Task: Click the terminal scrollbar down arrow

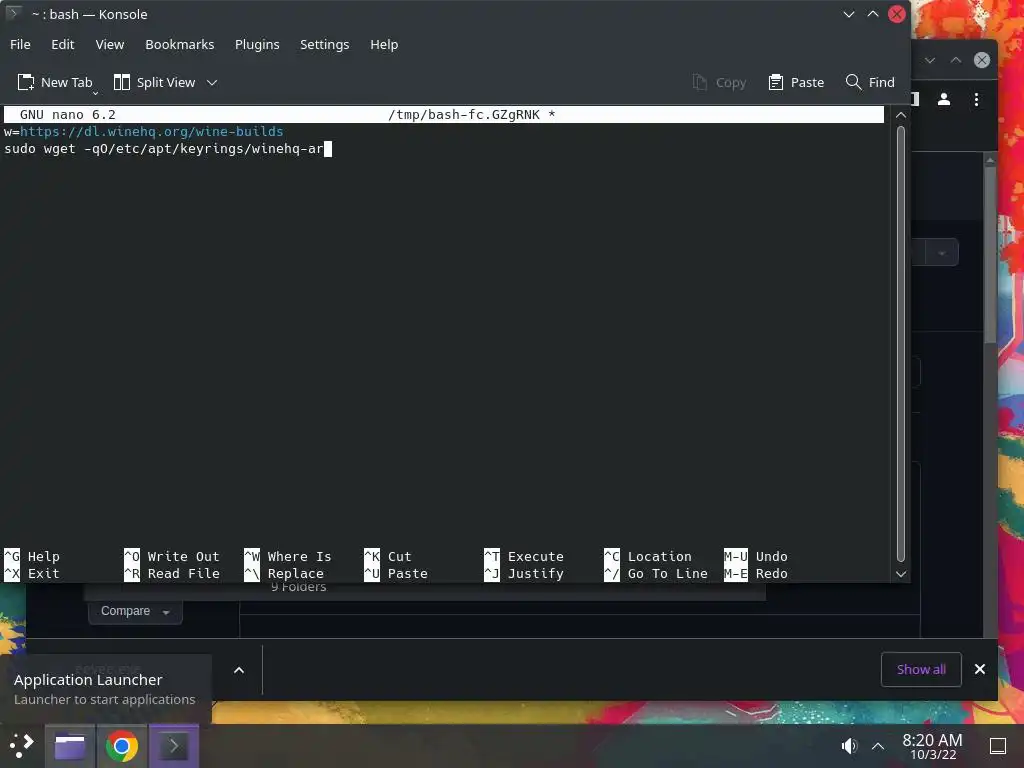Action: click(x=901, y=574)
